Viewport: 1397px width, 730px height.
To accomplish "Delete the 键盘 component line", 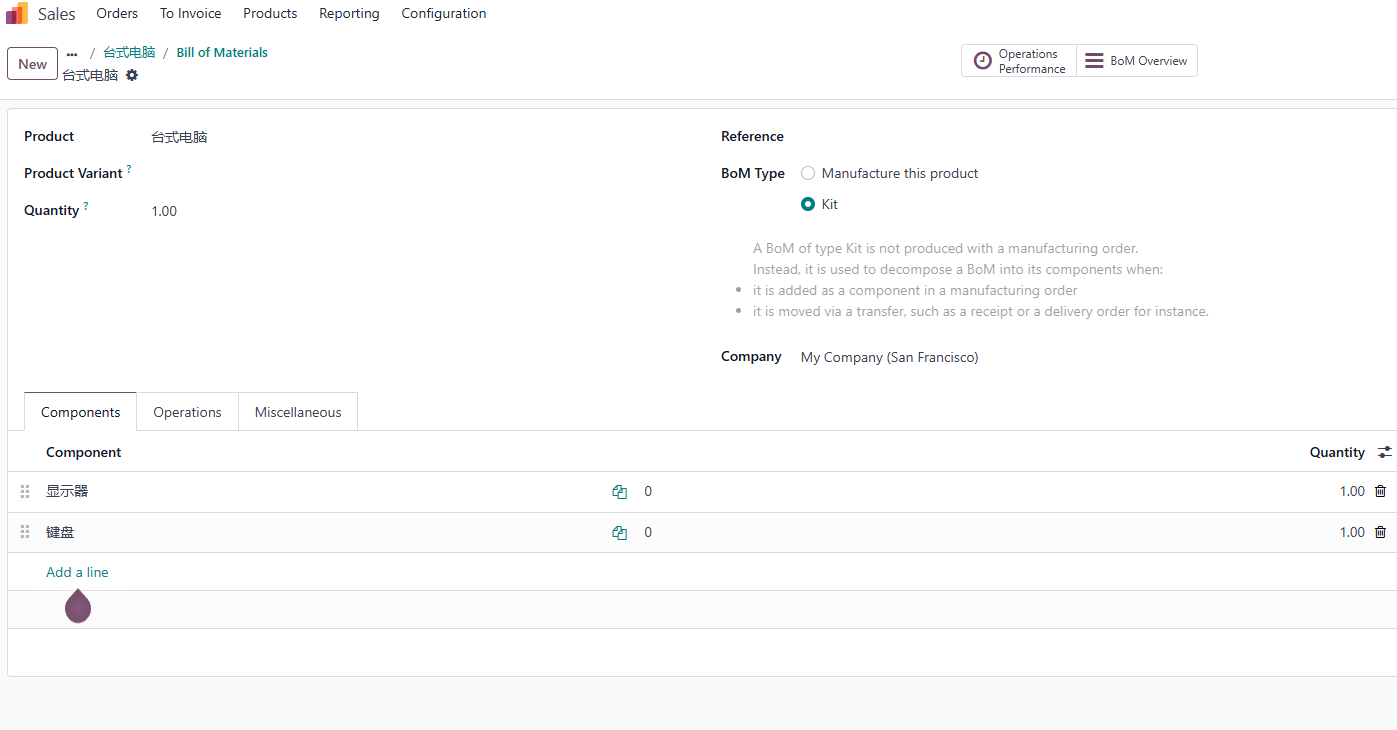I will 1380,532.
